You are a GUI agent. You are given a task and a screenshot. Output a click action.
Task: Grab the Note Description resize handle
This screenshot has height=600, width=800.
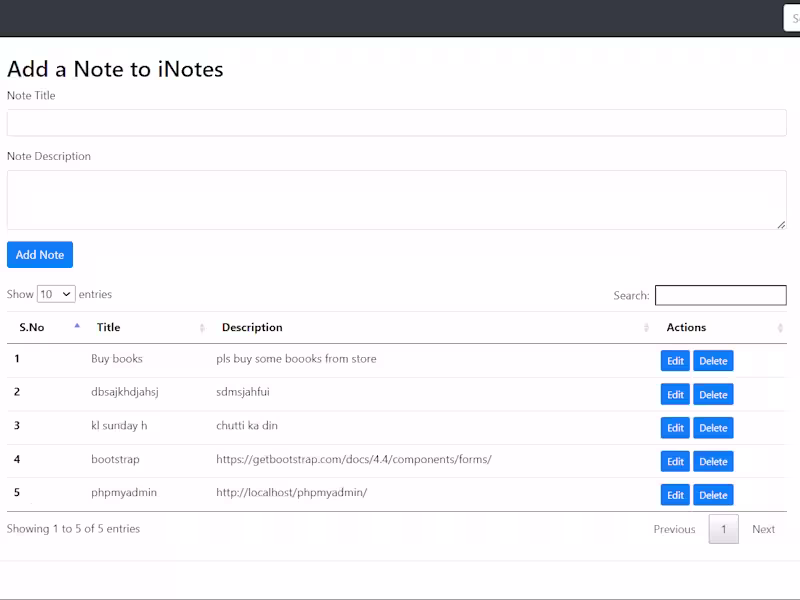[x=781, y=224]
